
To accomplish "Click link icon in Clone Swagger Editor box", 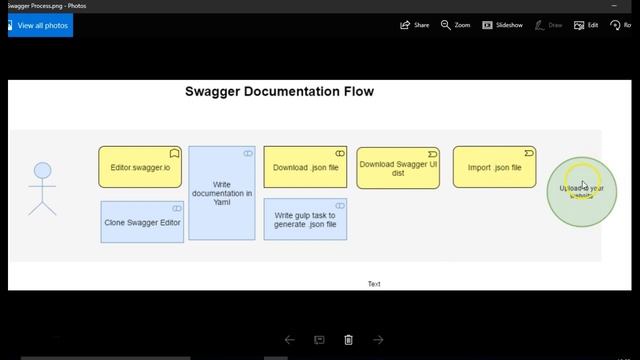I will pyautogui.click(x=176, y=208).
